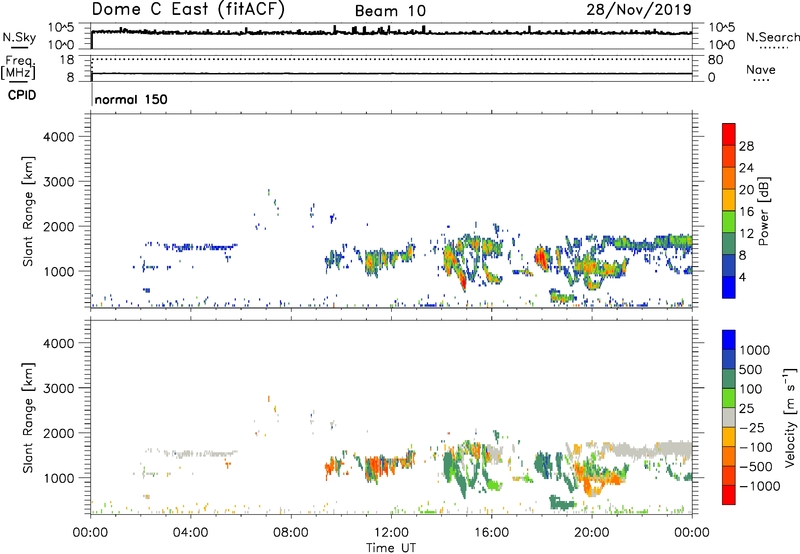Click the '12:00' time tick label
The width and height of the screenshot is (800, 554).
click(x=391, y=533)
